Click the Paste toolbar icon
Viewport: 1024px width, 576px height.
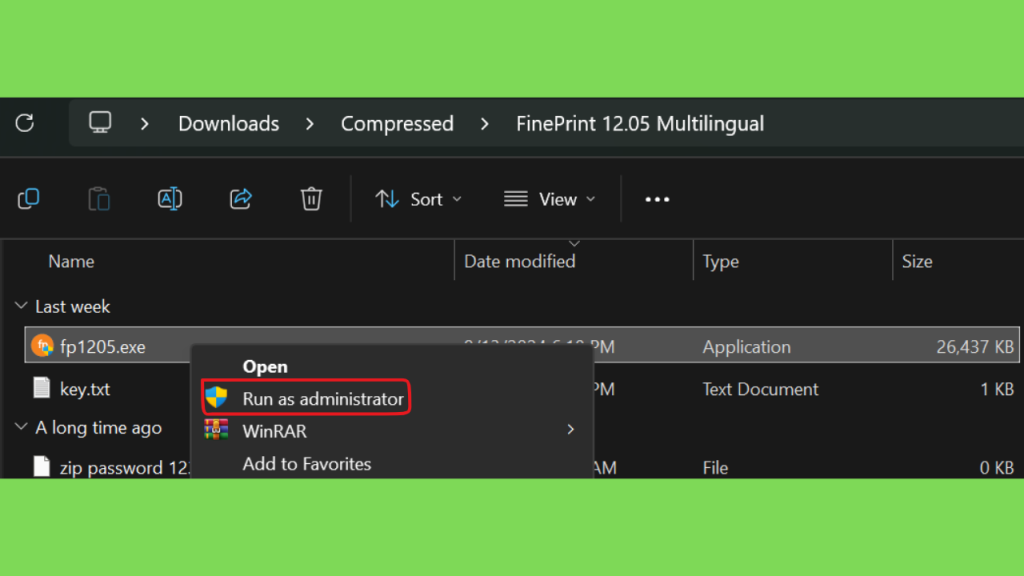tap(99, 199)
